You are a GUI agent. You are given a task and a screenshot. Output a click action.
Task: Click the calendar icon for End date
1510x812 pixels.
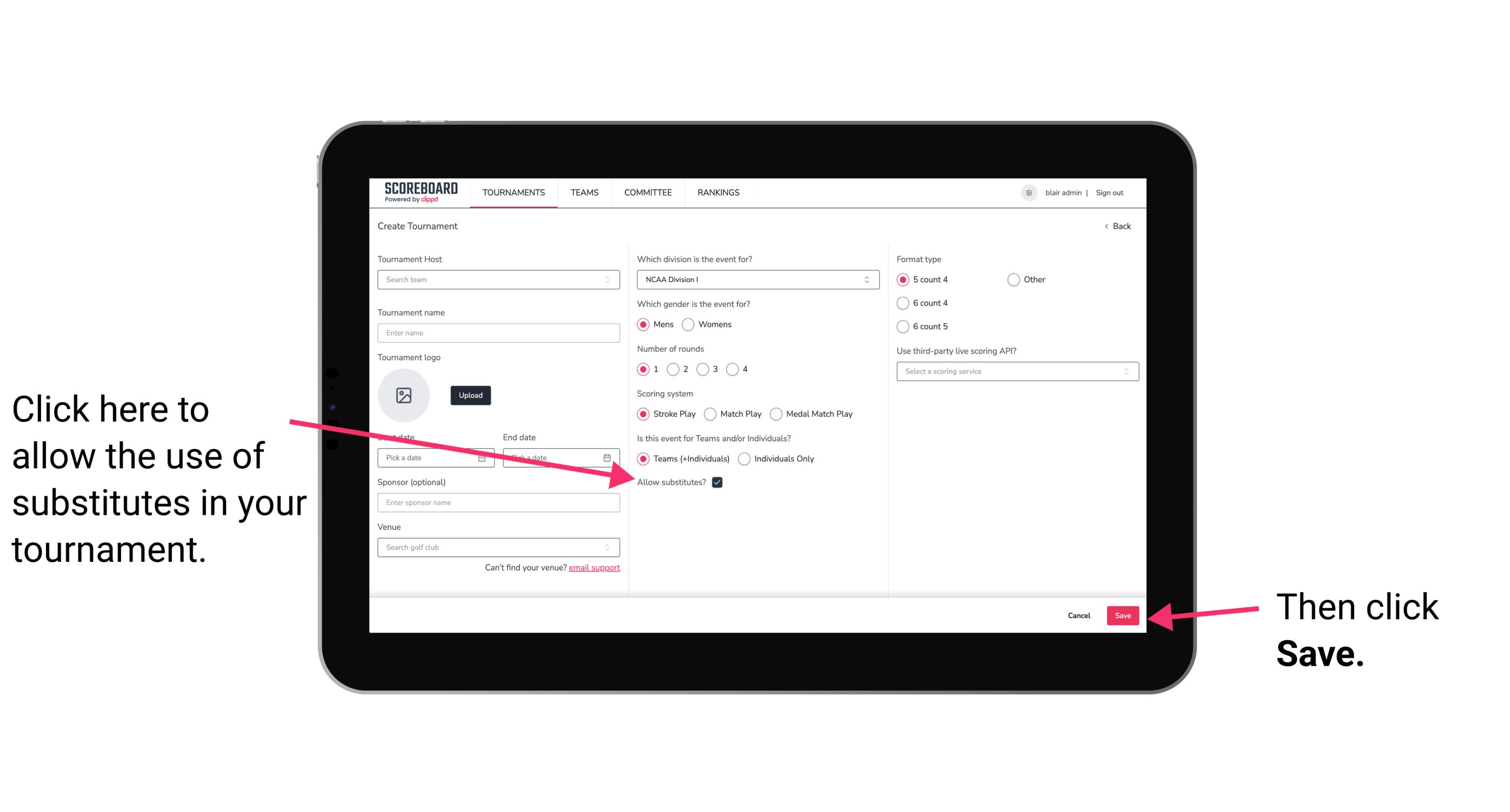pyautogui.click(x=608, y=457)
